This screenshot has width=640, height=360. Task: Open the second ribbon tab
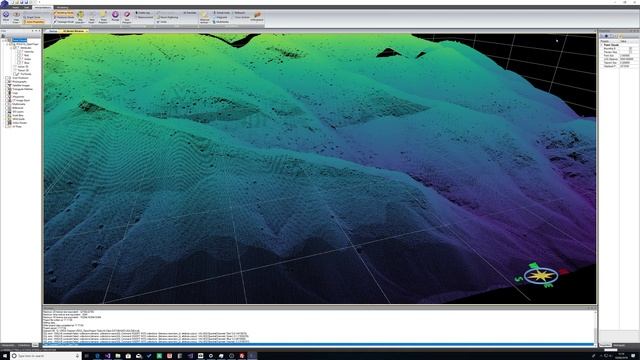(x=26, y=7)
